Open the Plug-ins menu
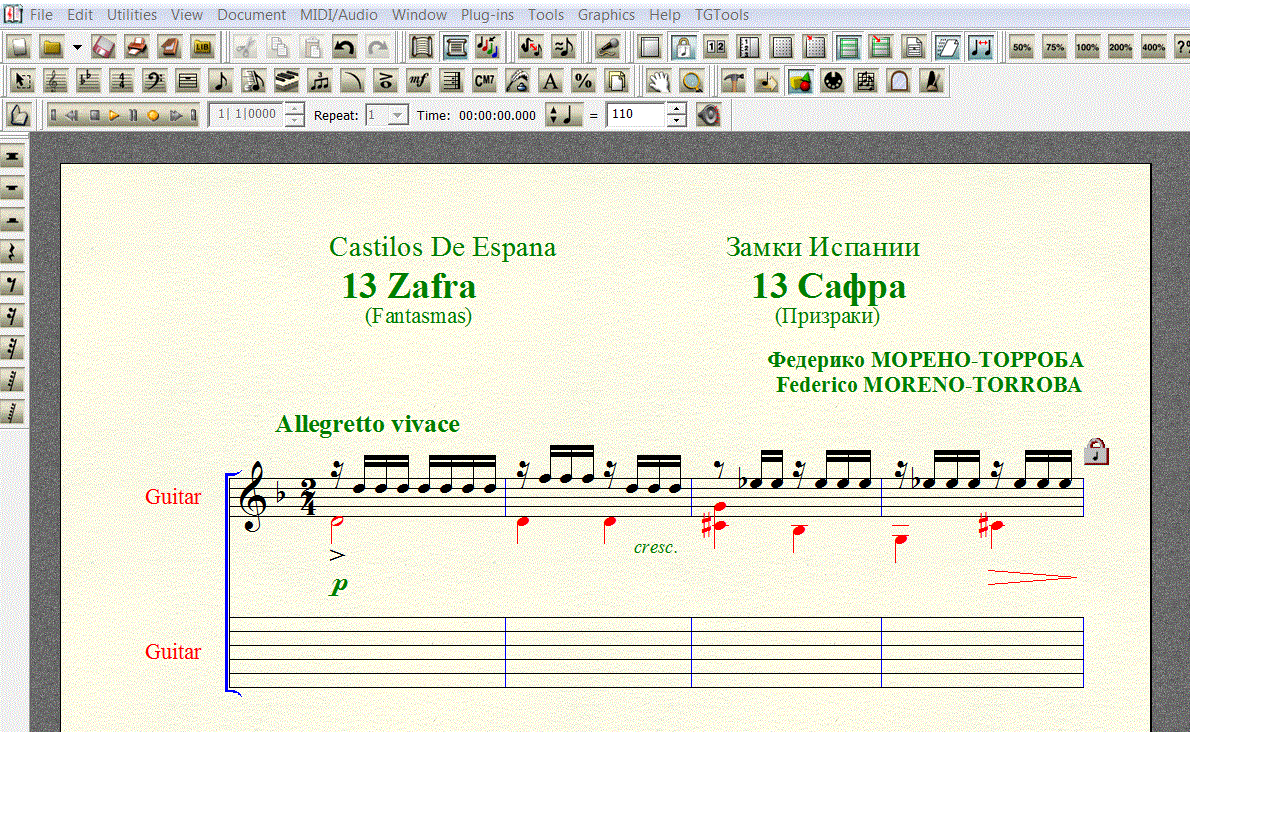Viewport: 1274px width, 817px height. (488, 15)
